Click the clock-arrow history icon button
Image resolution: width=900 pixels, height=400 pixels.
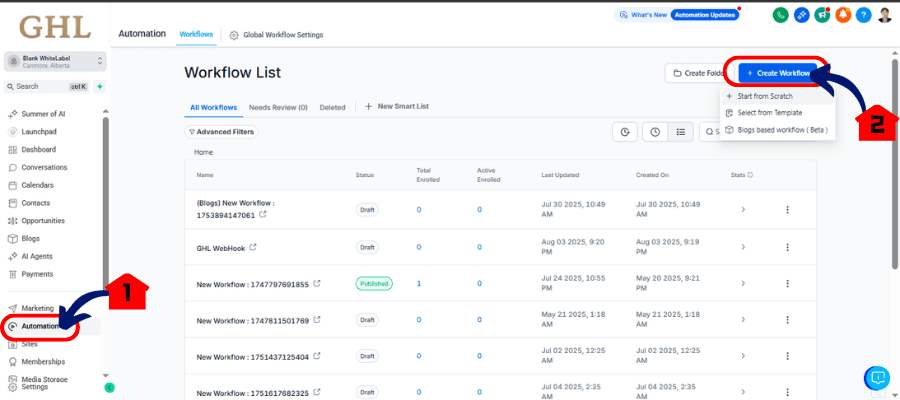tap(625, 132)
